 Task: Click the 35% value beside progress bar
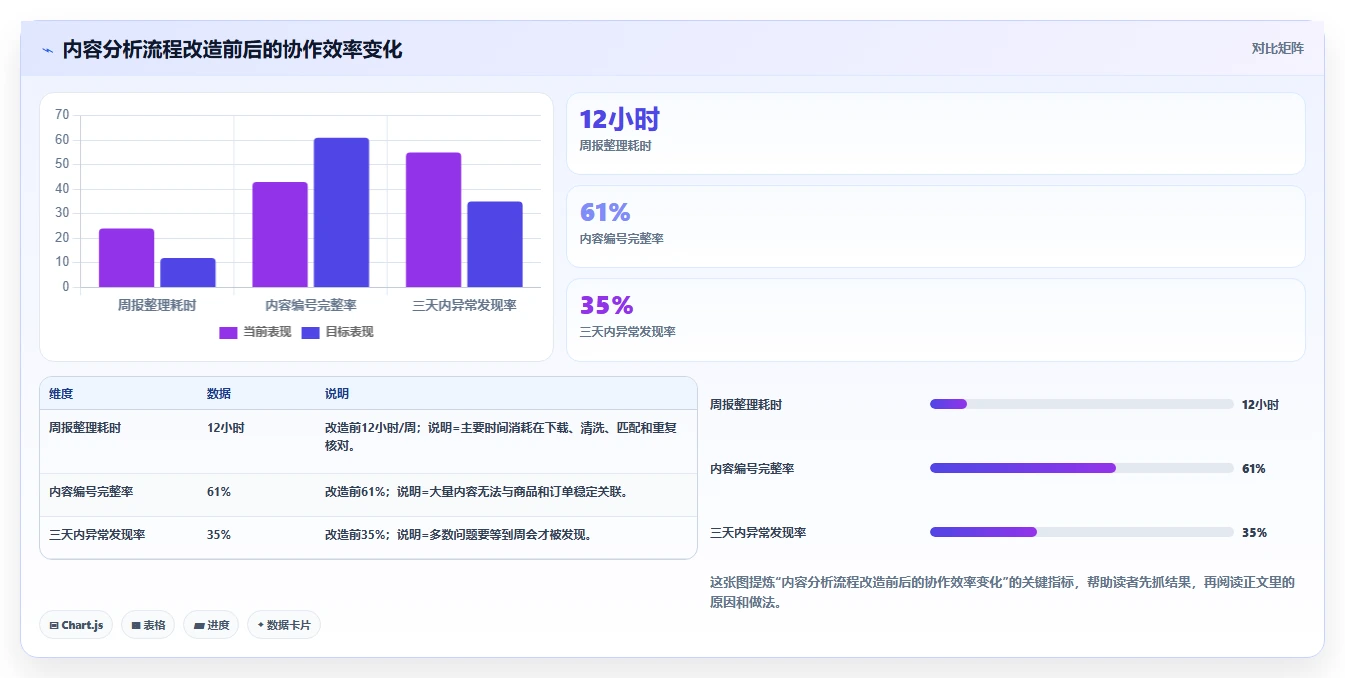tap(1254, 533)
